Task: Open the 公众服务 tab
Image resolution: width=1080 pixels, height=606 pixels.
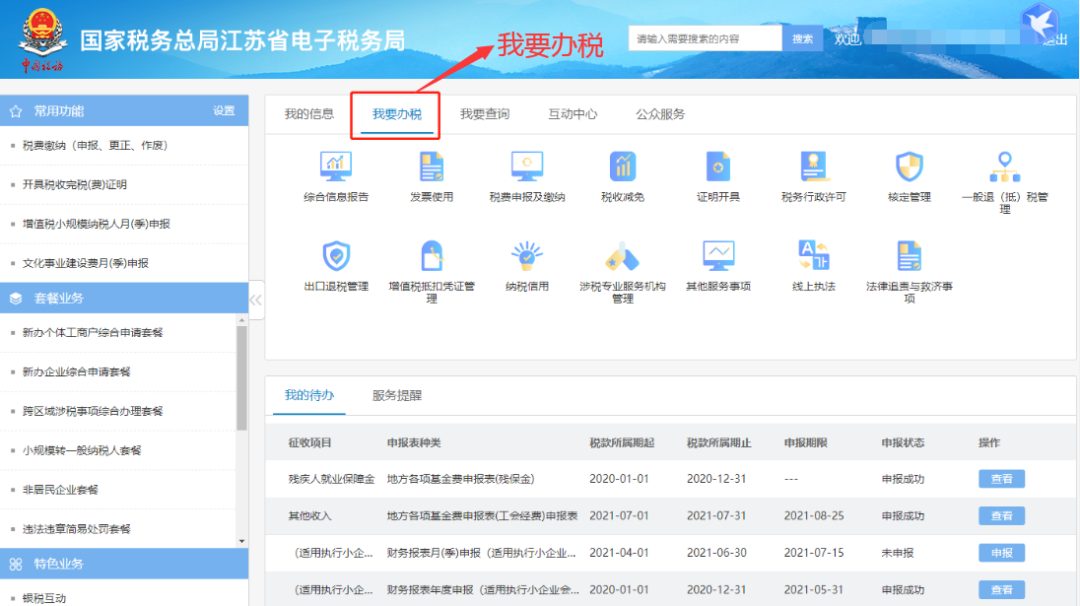Action: 660,114
